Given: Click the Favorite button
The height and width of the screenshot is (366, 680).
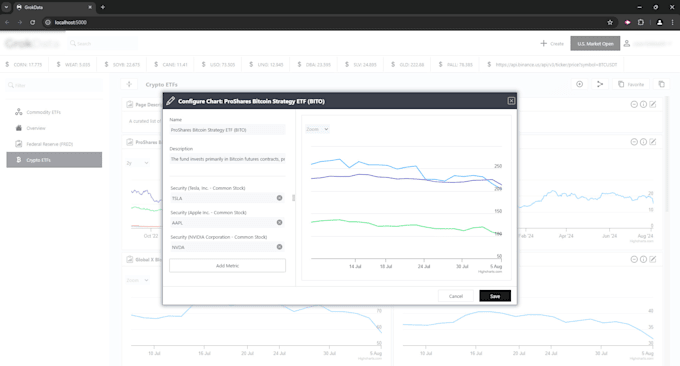Looking at the screenshot, I should pos(631,84).
